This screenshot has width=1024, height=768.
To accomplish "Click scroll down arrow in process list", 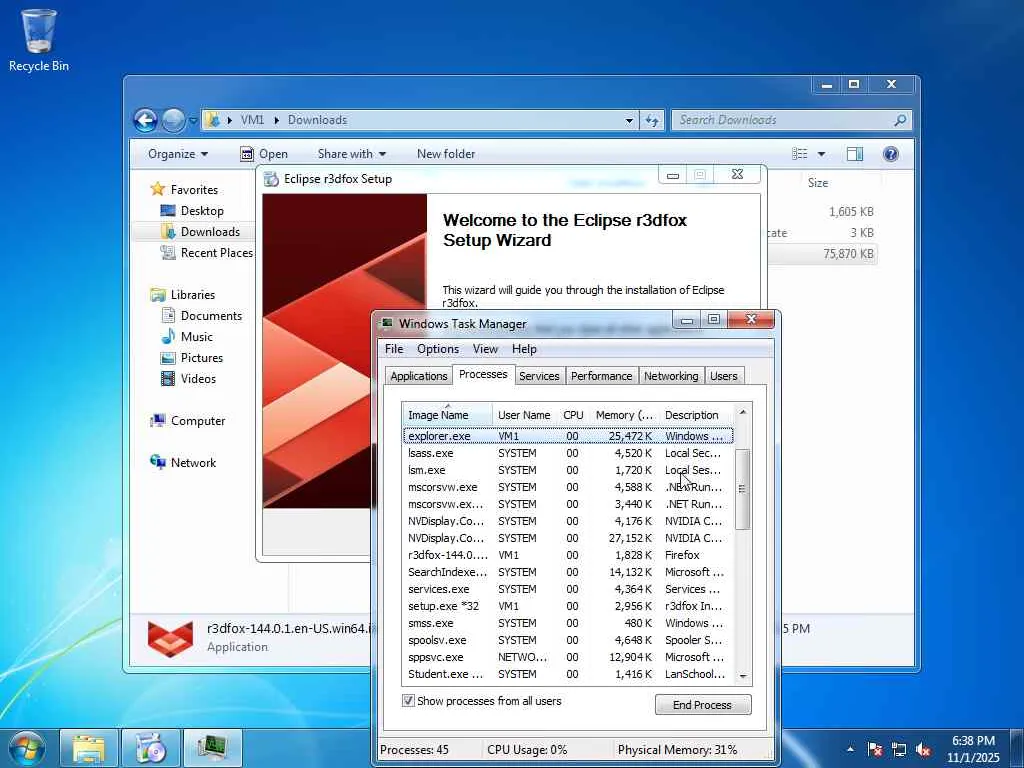I will (743, 677).
